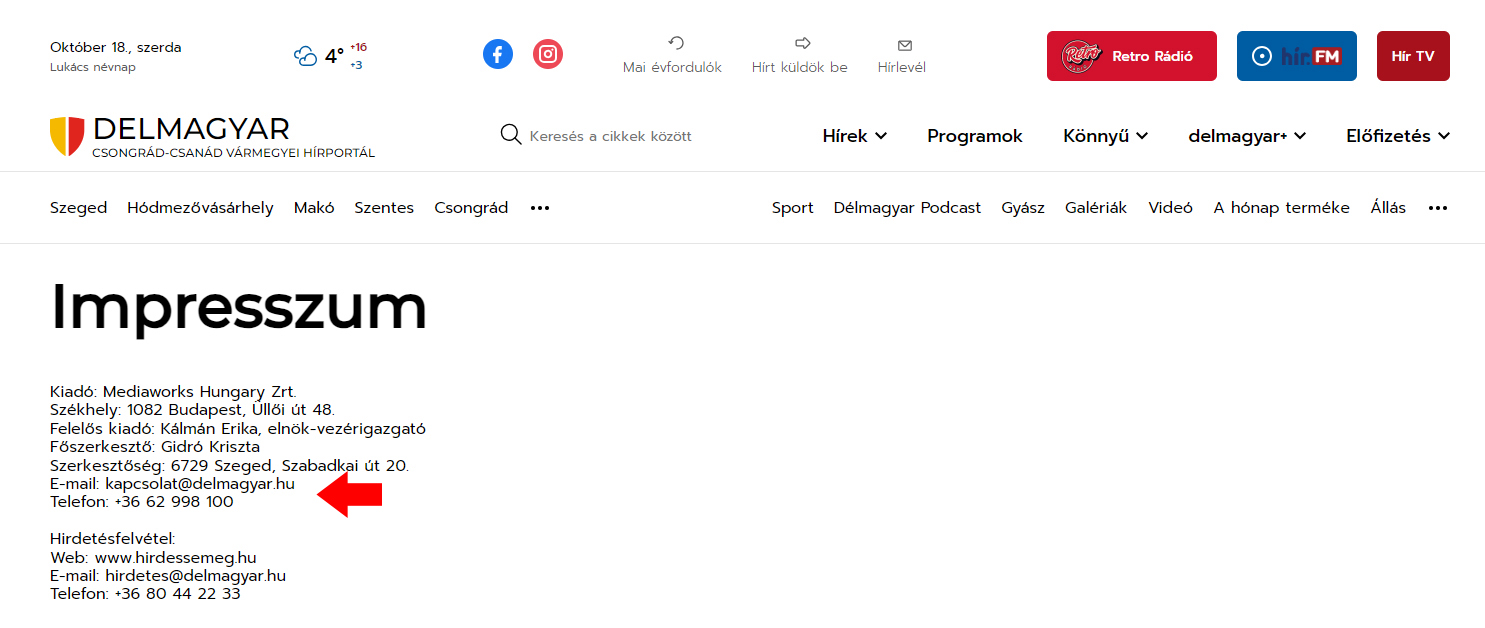Open the Programok menu item
The width and height of the screenshot is (1485, 628).
(x=975, y=136)
